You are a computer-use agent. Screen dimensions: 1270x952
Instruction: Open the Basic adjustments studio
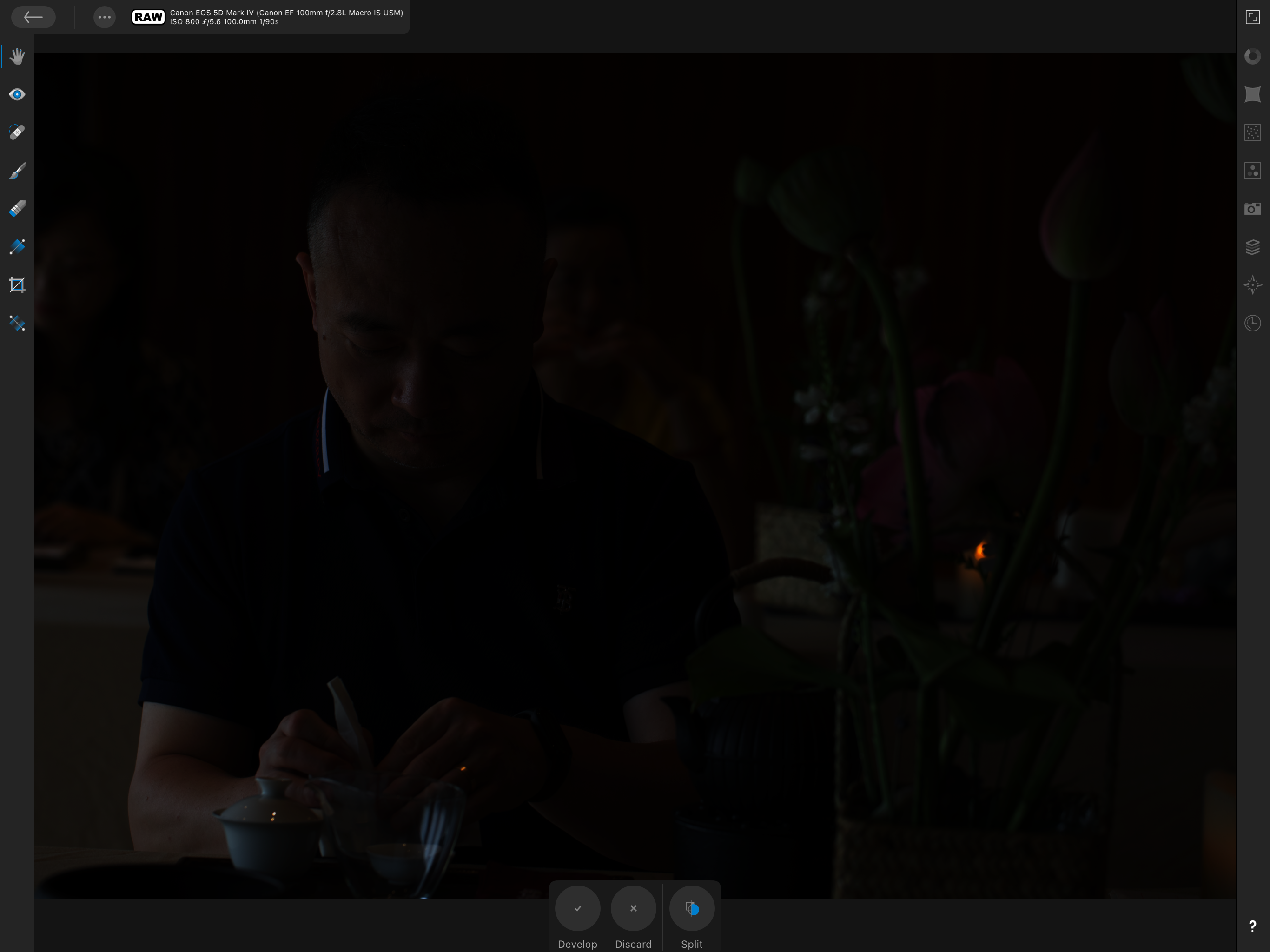point(1253,56)
